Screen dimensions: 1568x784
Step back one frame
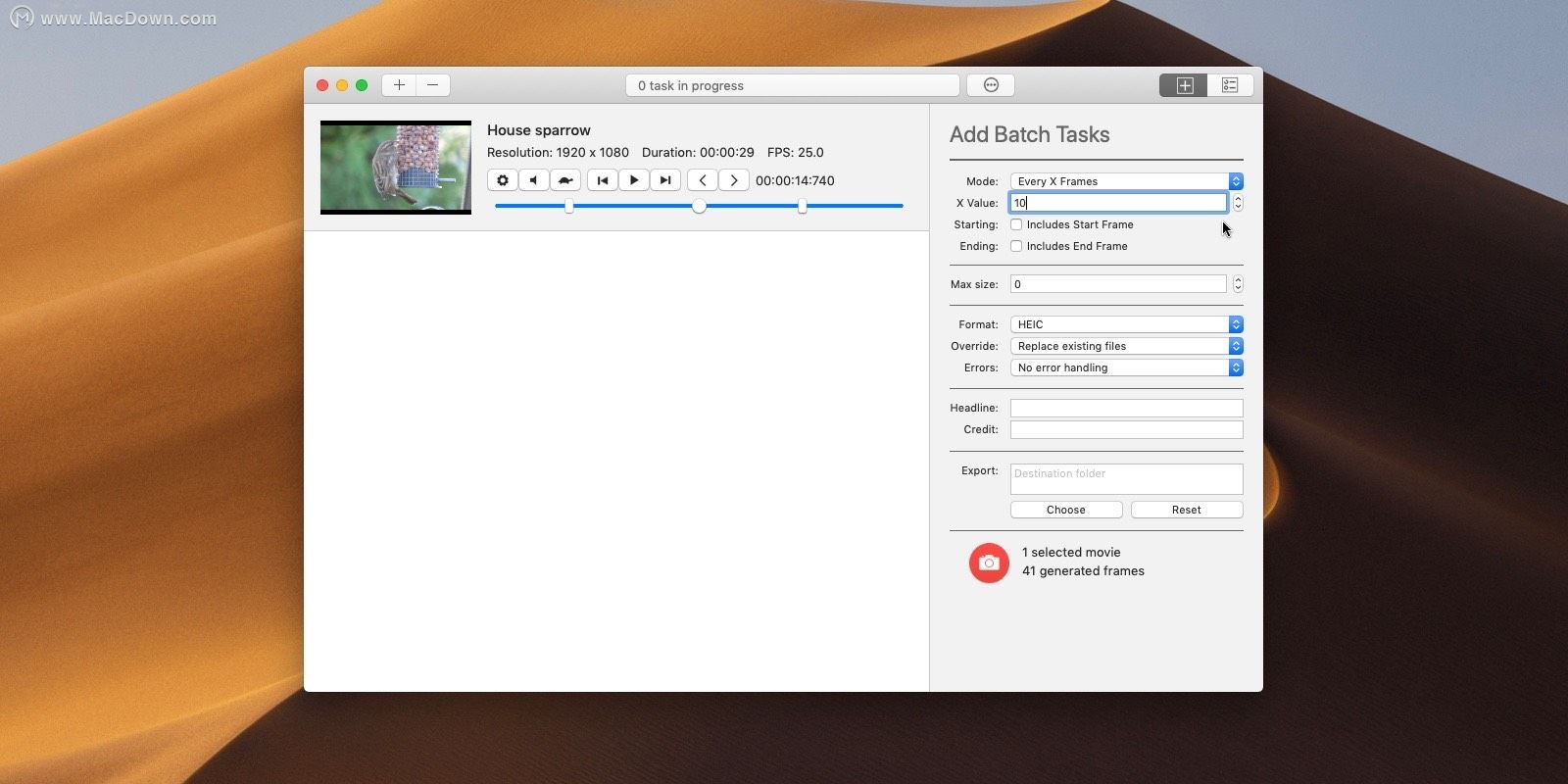(703, 180)
